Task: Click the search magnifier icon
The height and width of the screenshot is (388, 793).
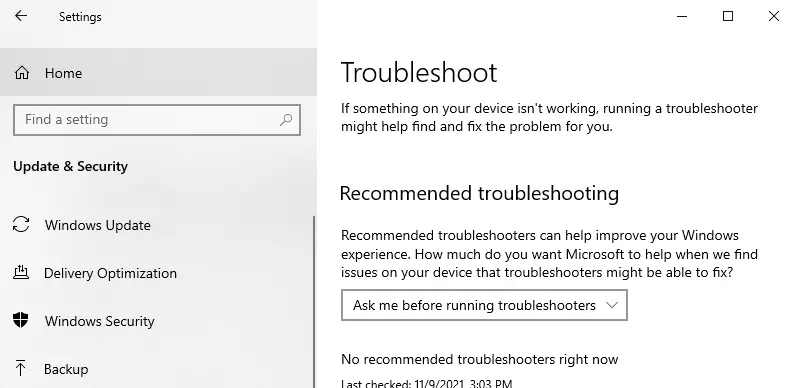Action: 286,120
